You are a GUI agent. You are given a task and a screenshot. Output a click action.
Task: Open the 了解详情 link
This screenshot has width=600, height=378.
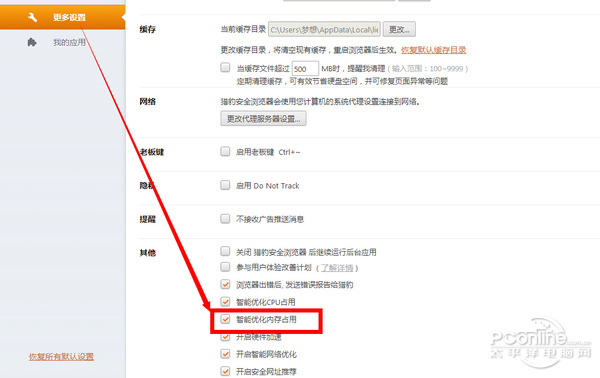click(x=337, y=268)
